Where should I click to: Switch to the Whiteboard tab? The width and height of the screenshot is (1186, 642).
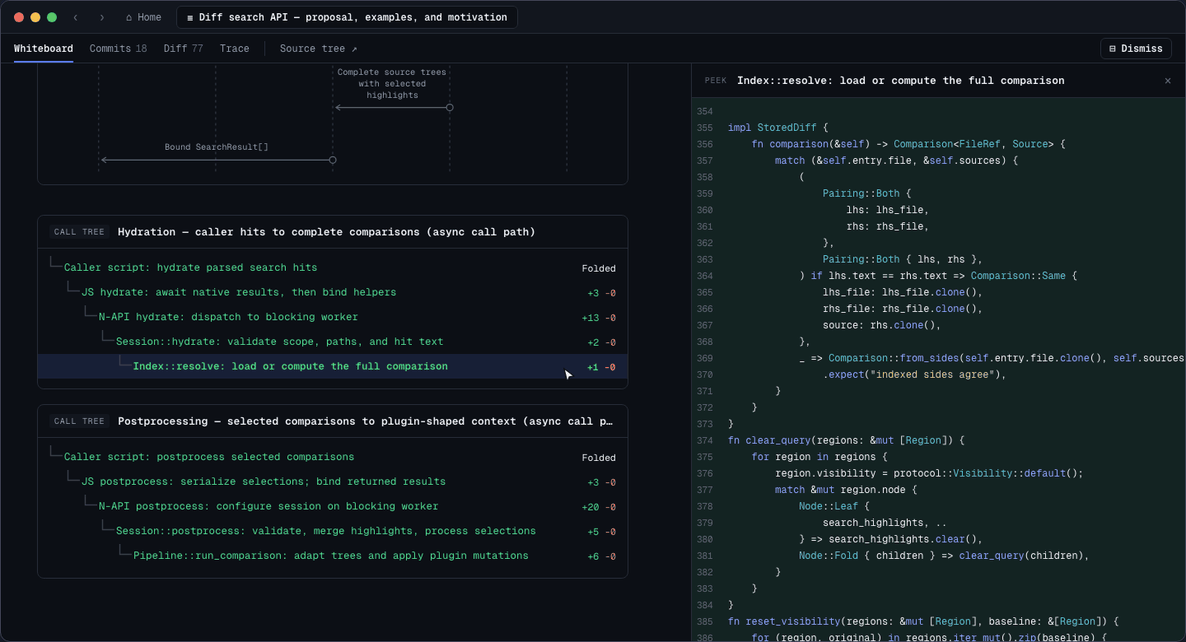pyautogui.click(x=43, y=48)
